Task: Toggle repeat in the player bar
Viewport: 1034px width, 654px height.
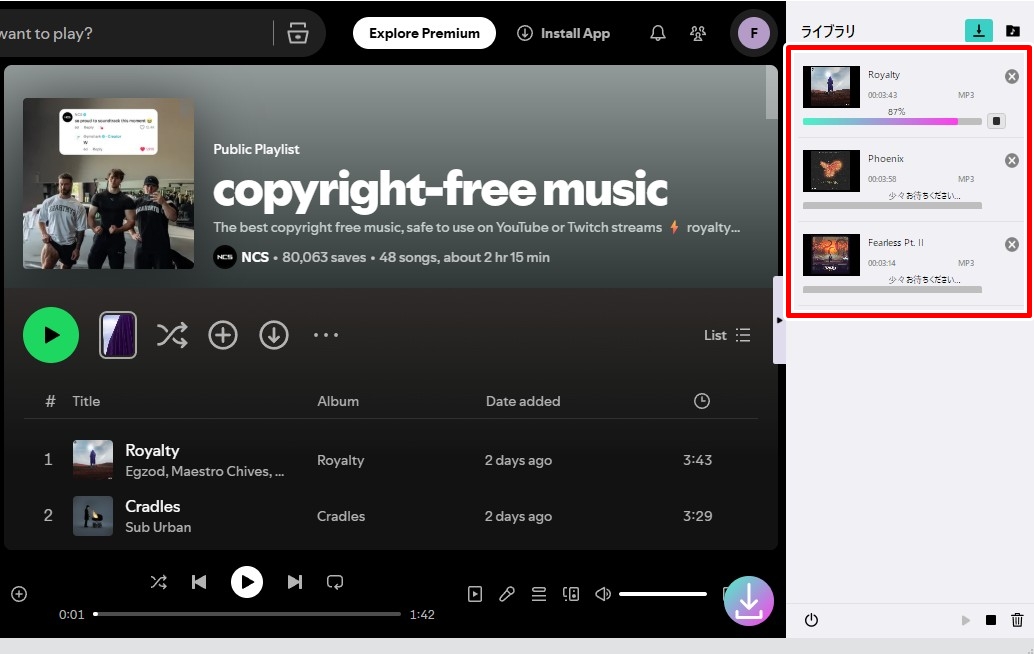Action: click(x=335, y=582)
